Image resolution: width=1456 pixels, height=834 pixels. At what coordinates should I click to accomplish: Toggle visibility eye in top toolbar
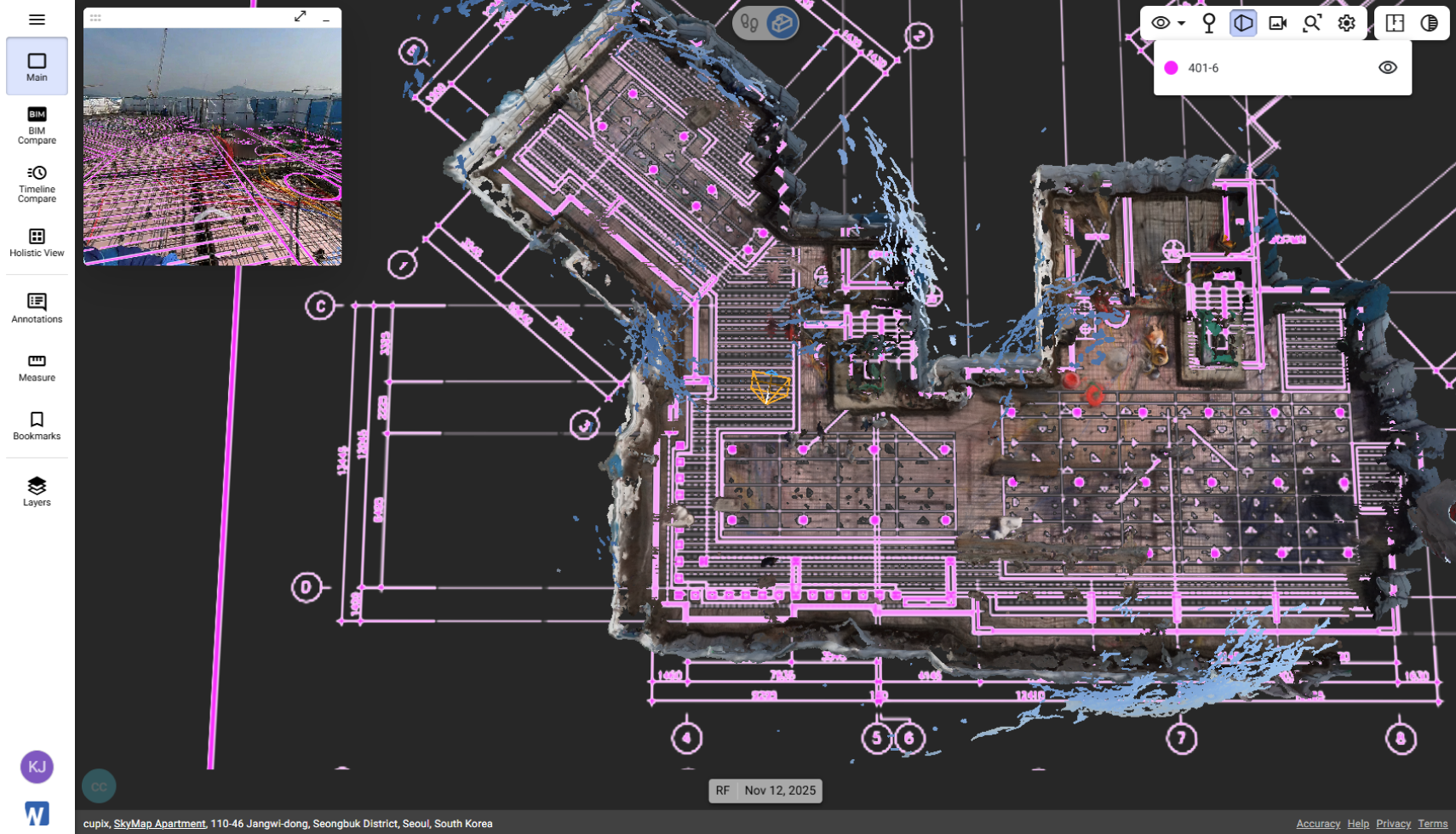click(1161, 23)
